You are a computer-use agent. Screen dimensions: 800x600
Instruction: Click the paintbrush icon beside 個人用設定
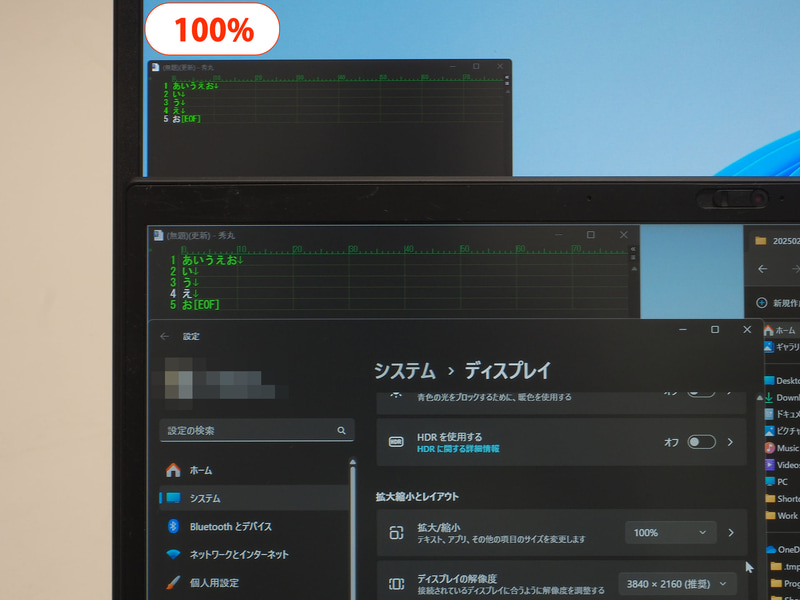click(172, 581)
